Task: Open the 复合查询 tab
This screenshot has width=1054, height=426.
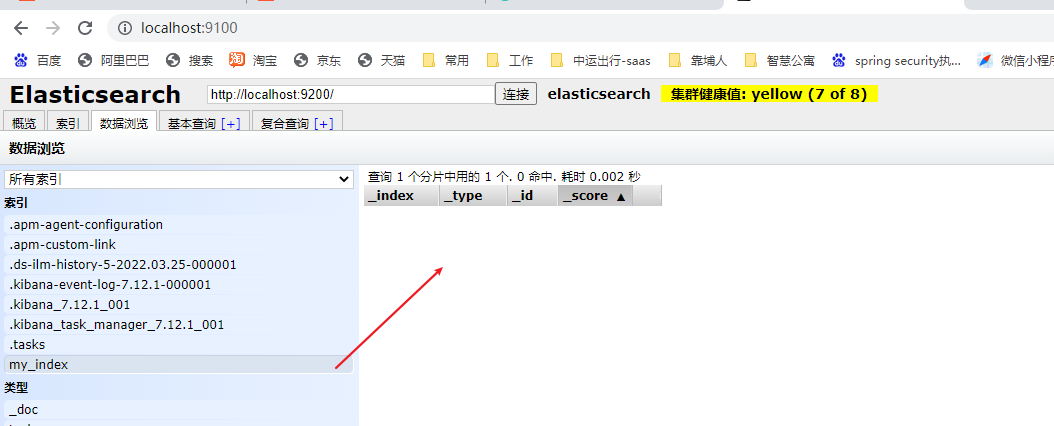Action: click(284, 124)
